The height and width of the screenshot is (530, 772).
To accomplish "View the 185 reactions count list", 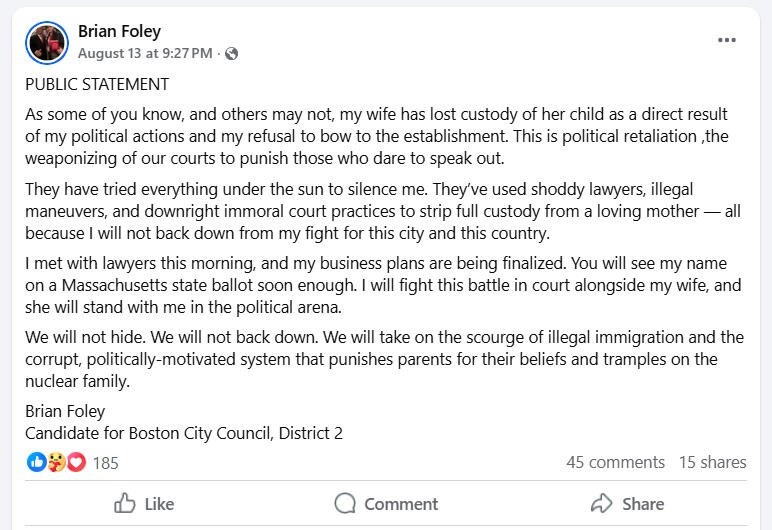I will coord(105,463).
